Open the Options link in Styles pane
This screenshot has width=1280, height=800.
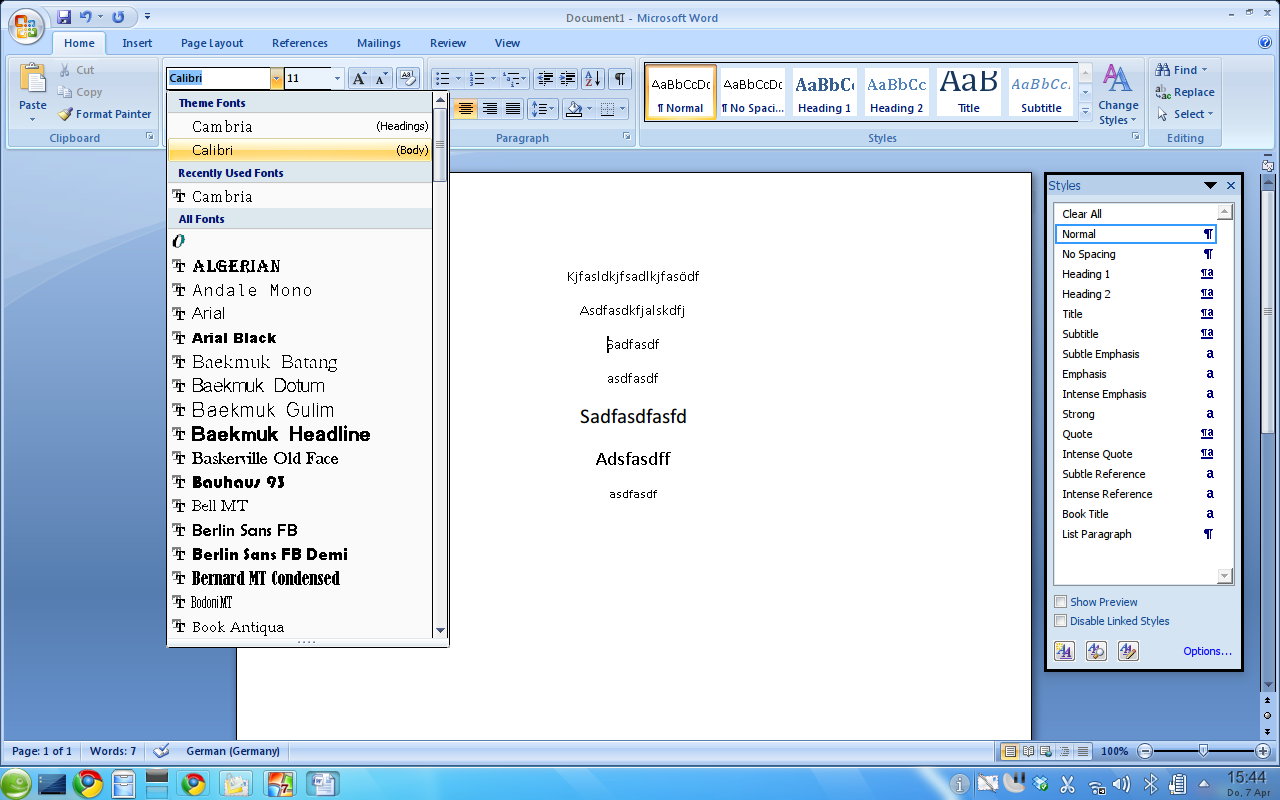1207,651
